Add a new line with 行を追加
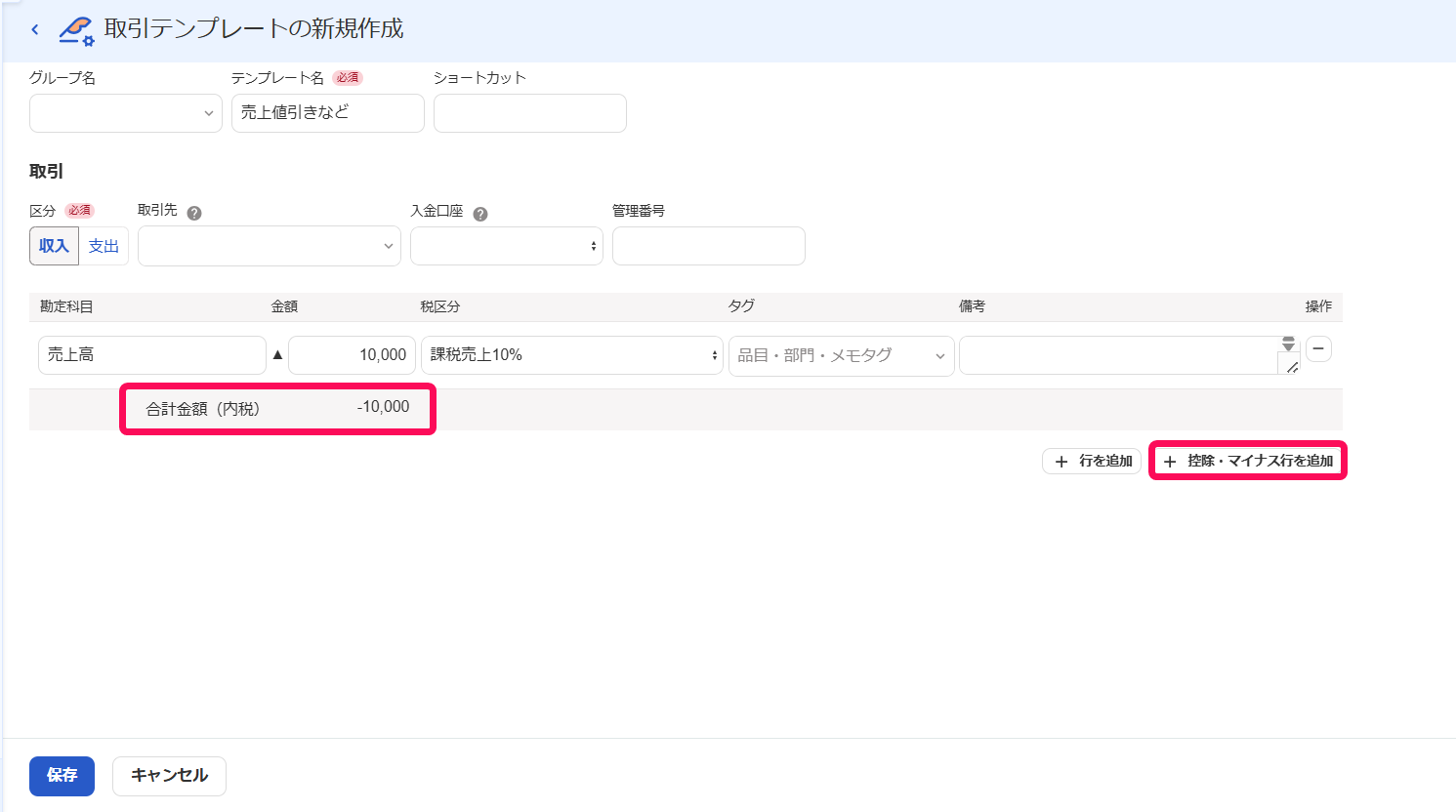The height and width of the screenshot is (812, 1456). (1092, 461)
